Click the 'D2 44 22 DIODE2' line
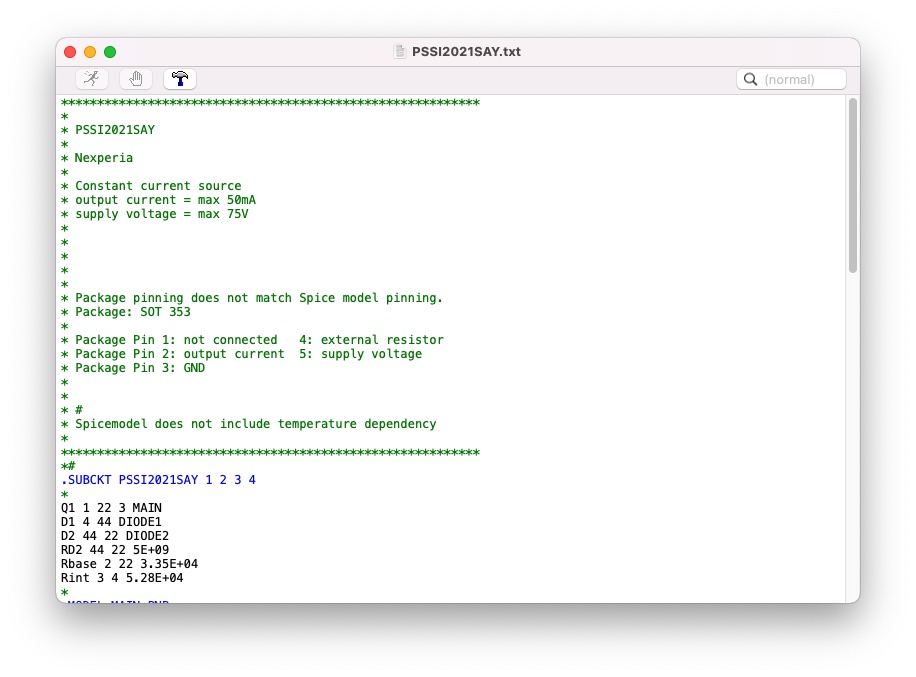This screenshot has width=916, height=677. [114, 536]
